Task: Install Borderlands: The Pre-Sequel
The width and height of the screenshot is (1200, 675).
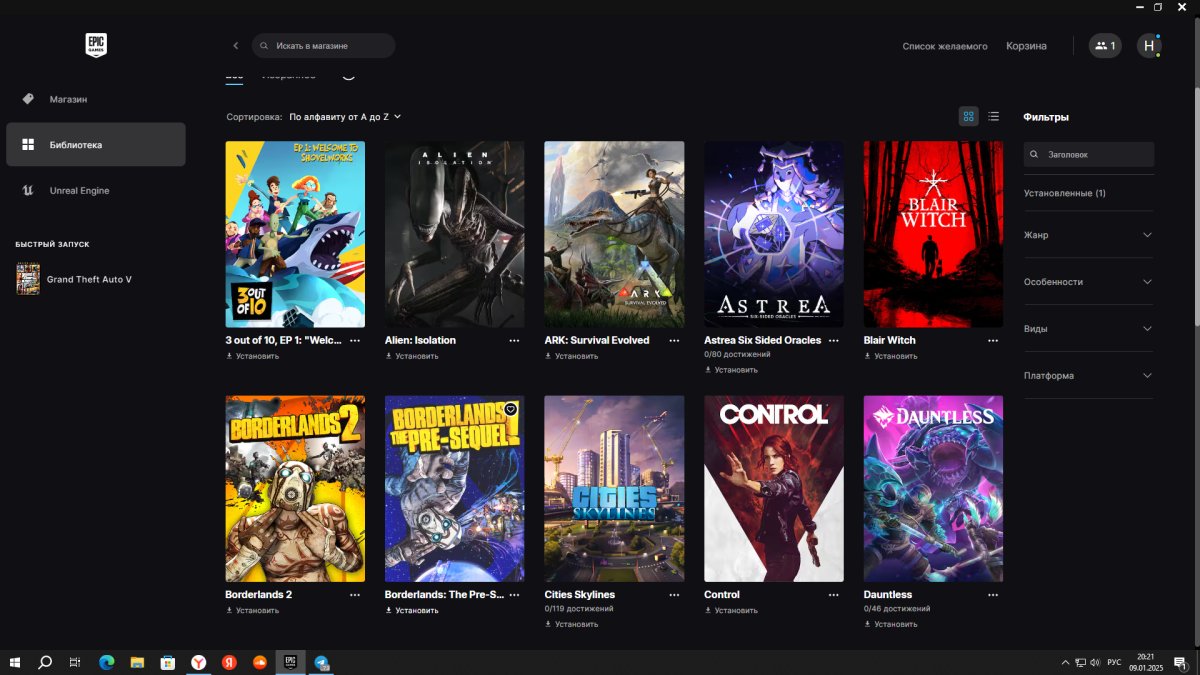Action: click(x=412, y=610)
